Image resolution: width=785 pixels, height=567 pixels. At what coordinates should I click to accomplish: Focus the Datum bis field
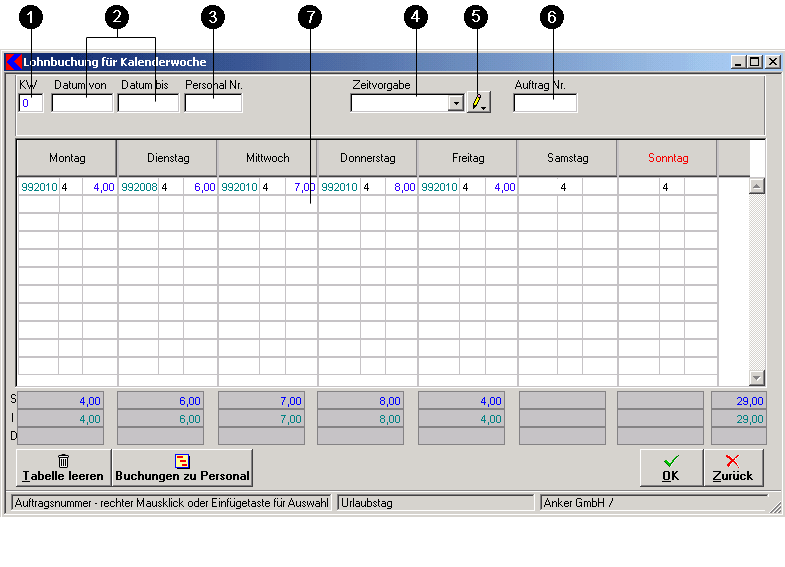[x=148, y=103]
